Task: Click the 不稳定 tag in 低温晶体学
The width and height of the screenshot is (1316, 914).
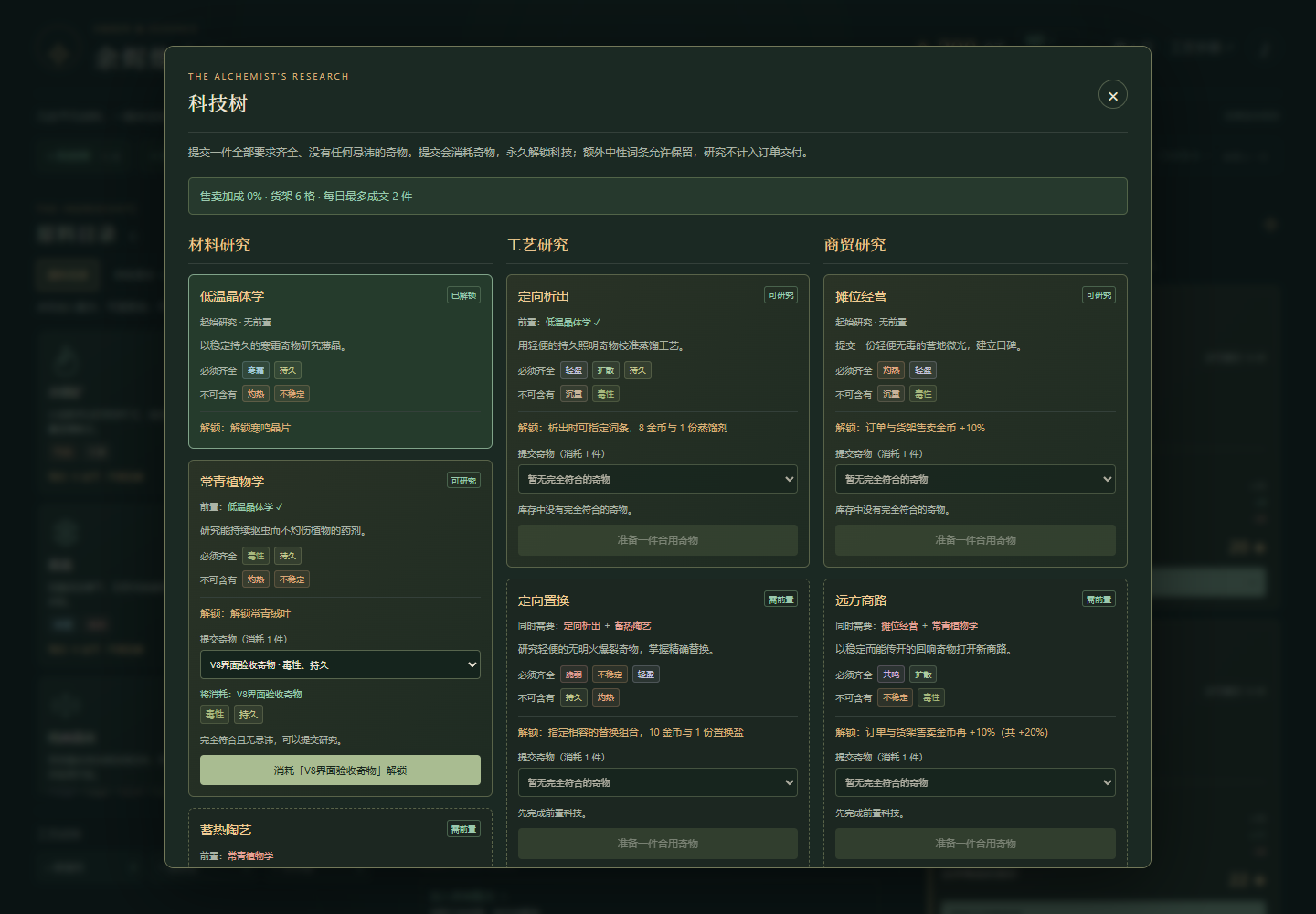Action: coord(292,394)
